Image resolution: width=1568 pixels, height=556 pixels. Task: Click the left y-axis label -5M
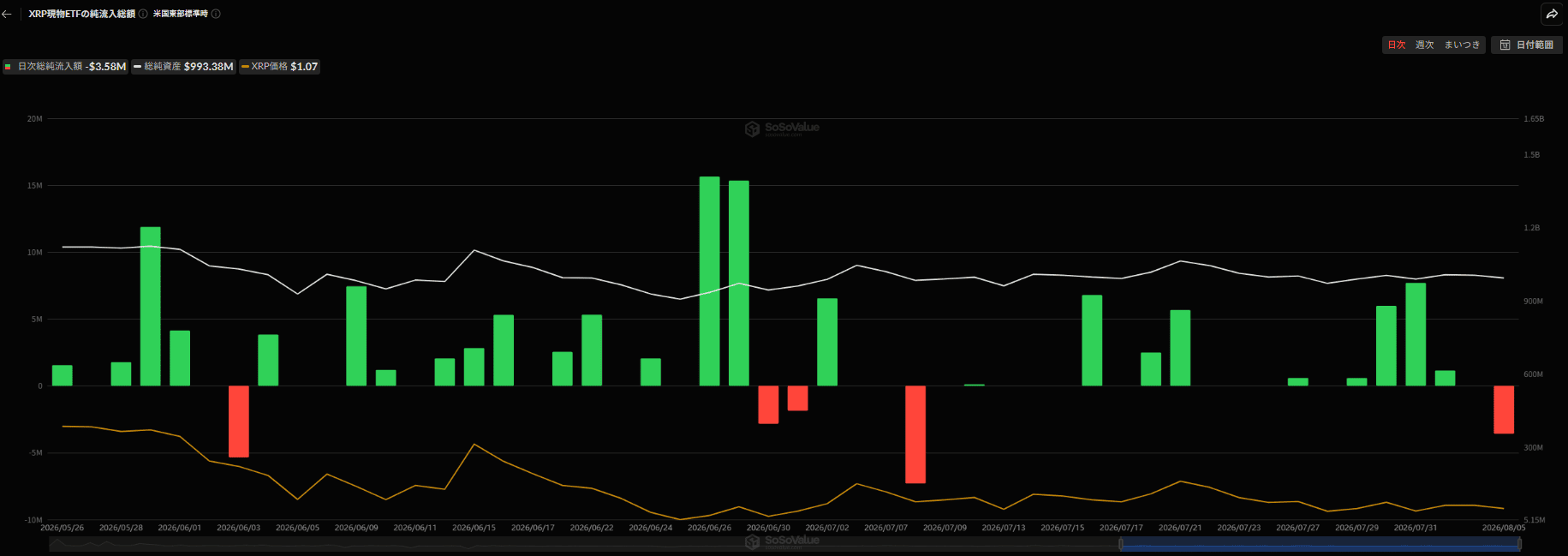[35, 452]
